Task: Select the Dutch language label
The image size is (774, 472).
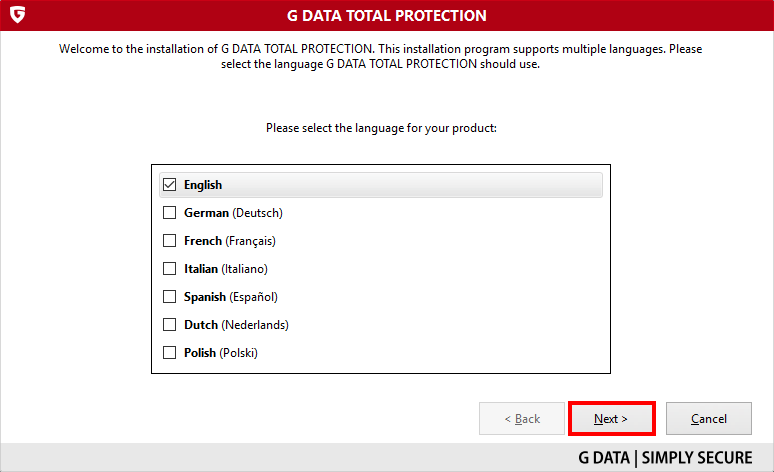Action: tap(236, 325)
